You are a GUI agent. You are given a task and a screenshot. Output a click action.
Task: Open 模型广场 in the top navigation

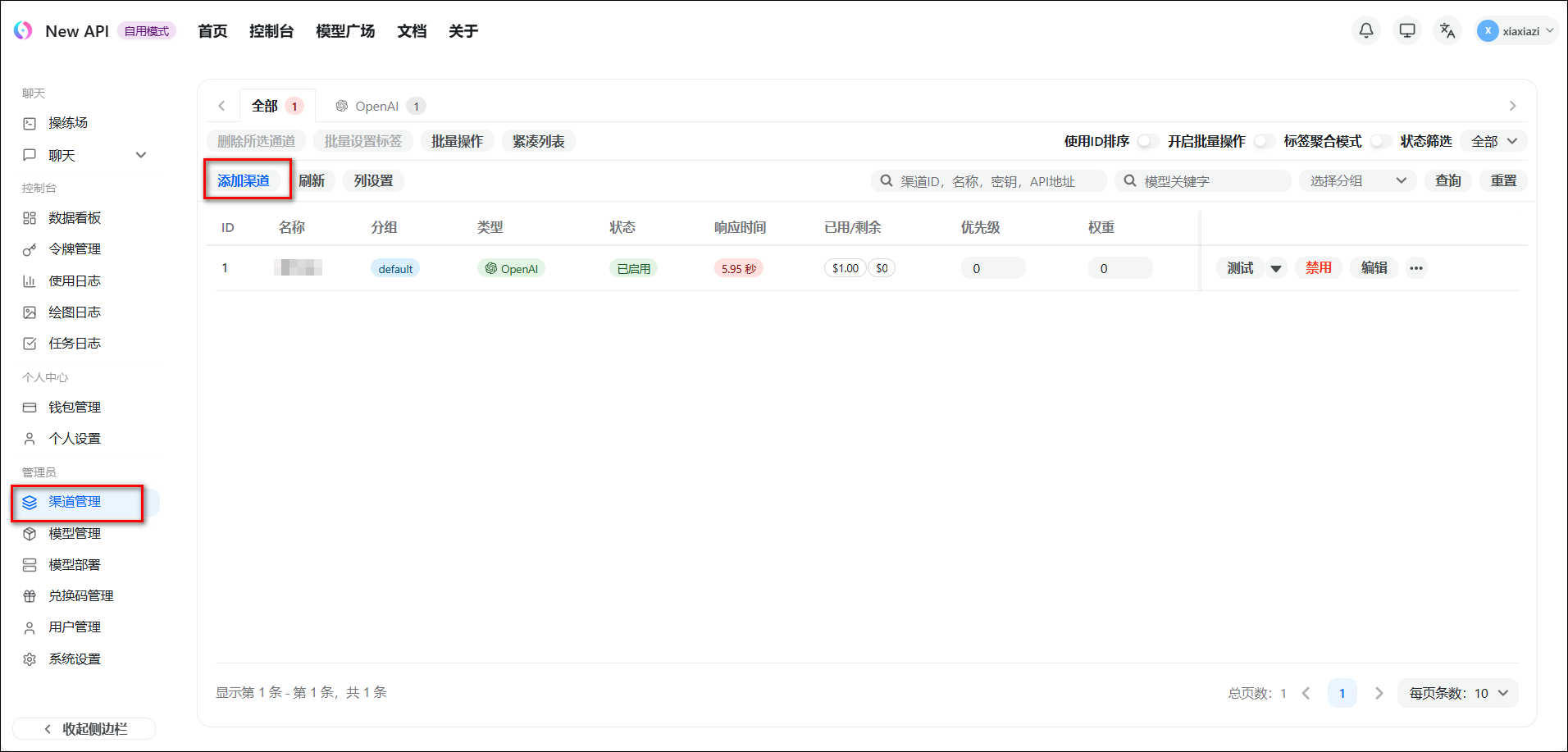point(345,31)
